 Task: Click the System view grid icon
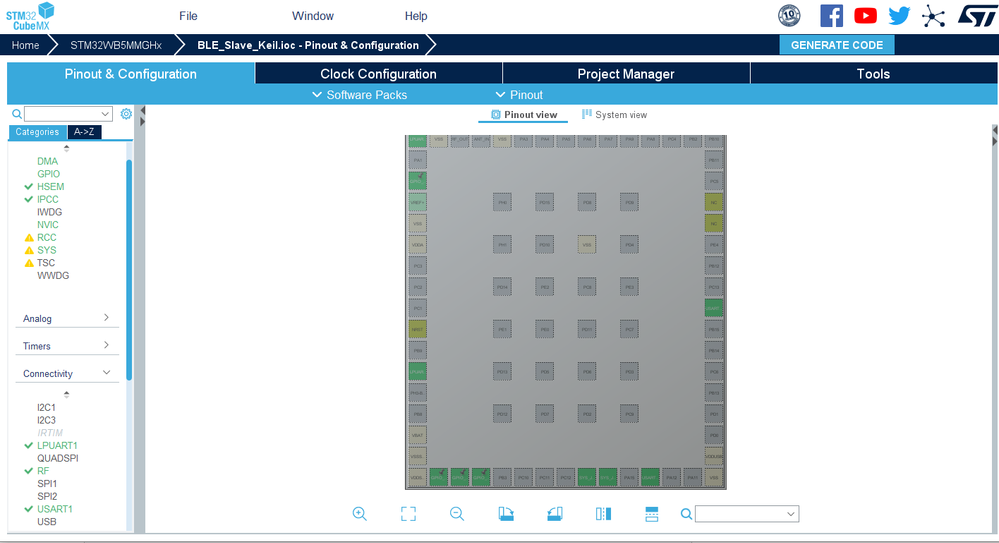(x=587, y=114)
